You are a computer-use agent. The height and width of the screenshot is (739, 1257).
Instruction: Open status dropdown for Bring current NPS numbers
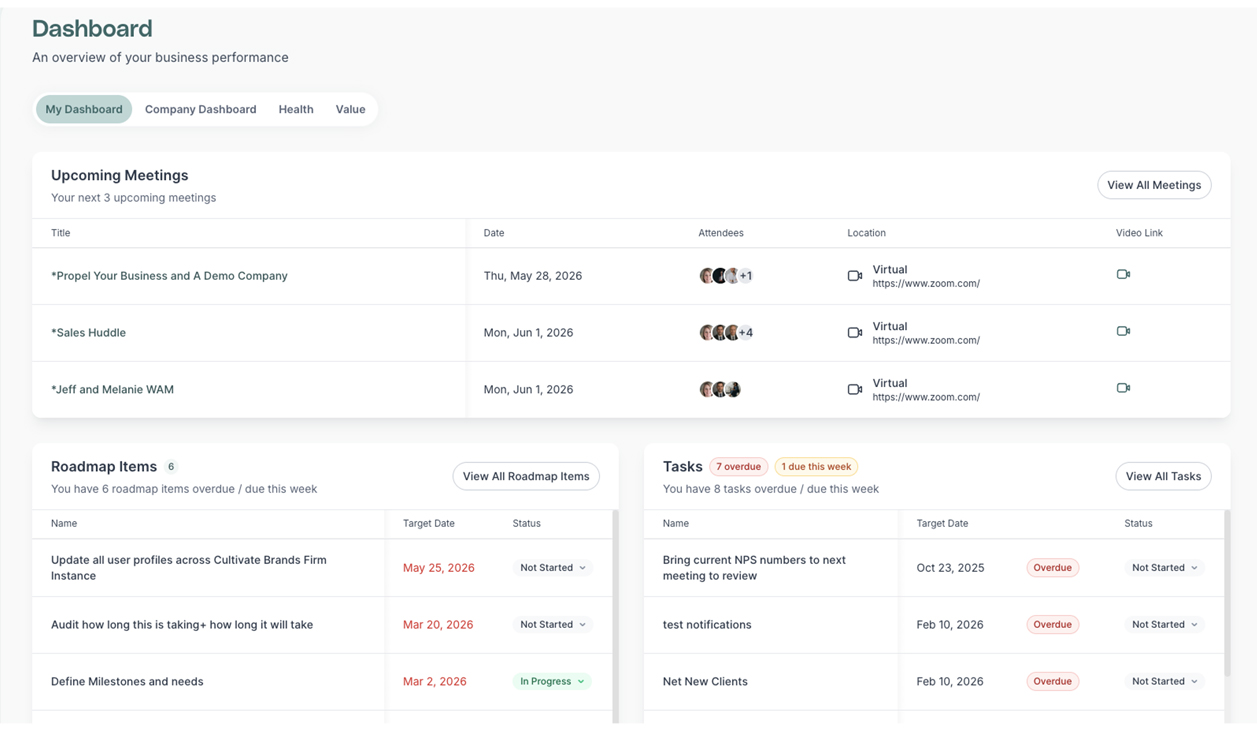click(1165, 568)
